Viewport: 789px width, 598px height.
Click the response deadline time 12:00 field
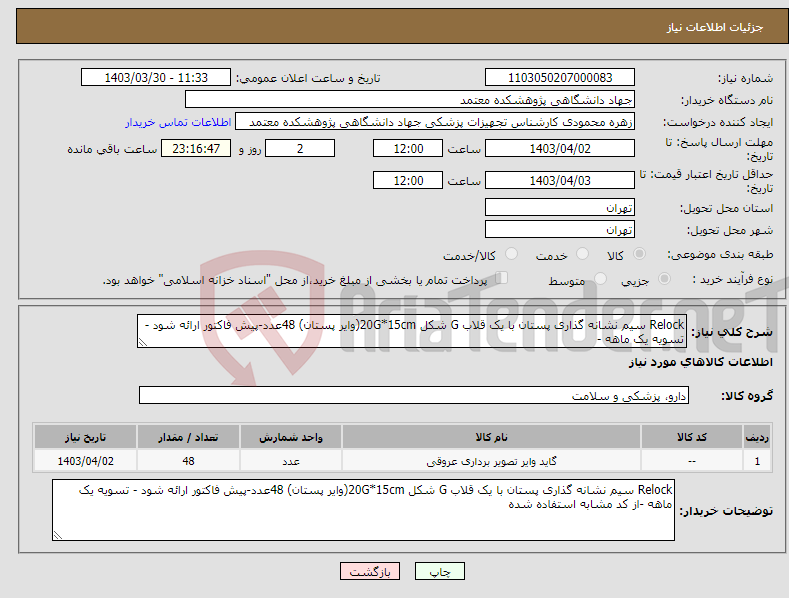[x=408, y=148]
